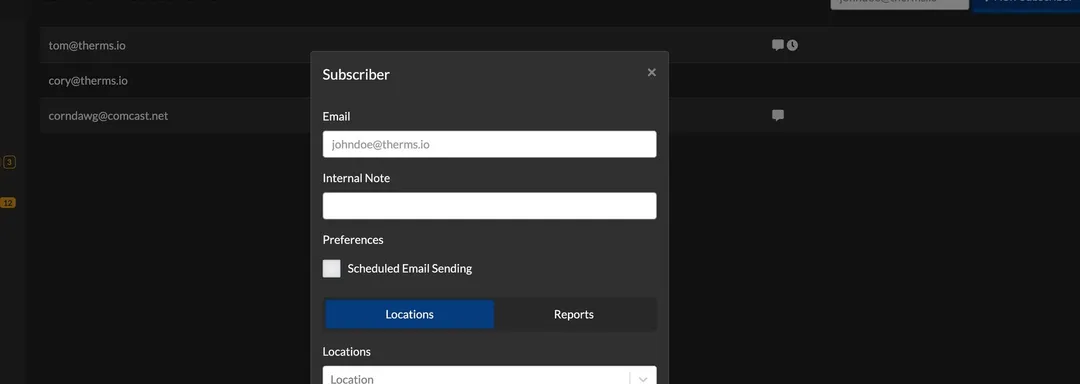Select the corndawg@comcast.net subscriber
Image resolution: width=1080 pixels, height=384 pixels.
(x=108, y=116)
